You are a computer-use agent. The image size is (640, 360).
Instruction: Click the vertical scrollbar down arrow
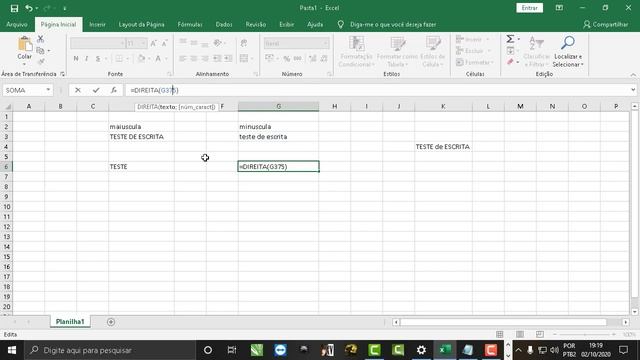click(x=634, y=312)
